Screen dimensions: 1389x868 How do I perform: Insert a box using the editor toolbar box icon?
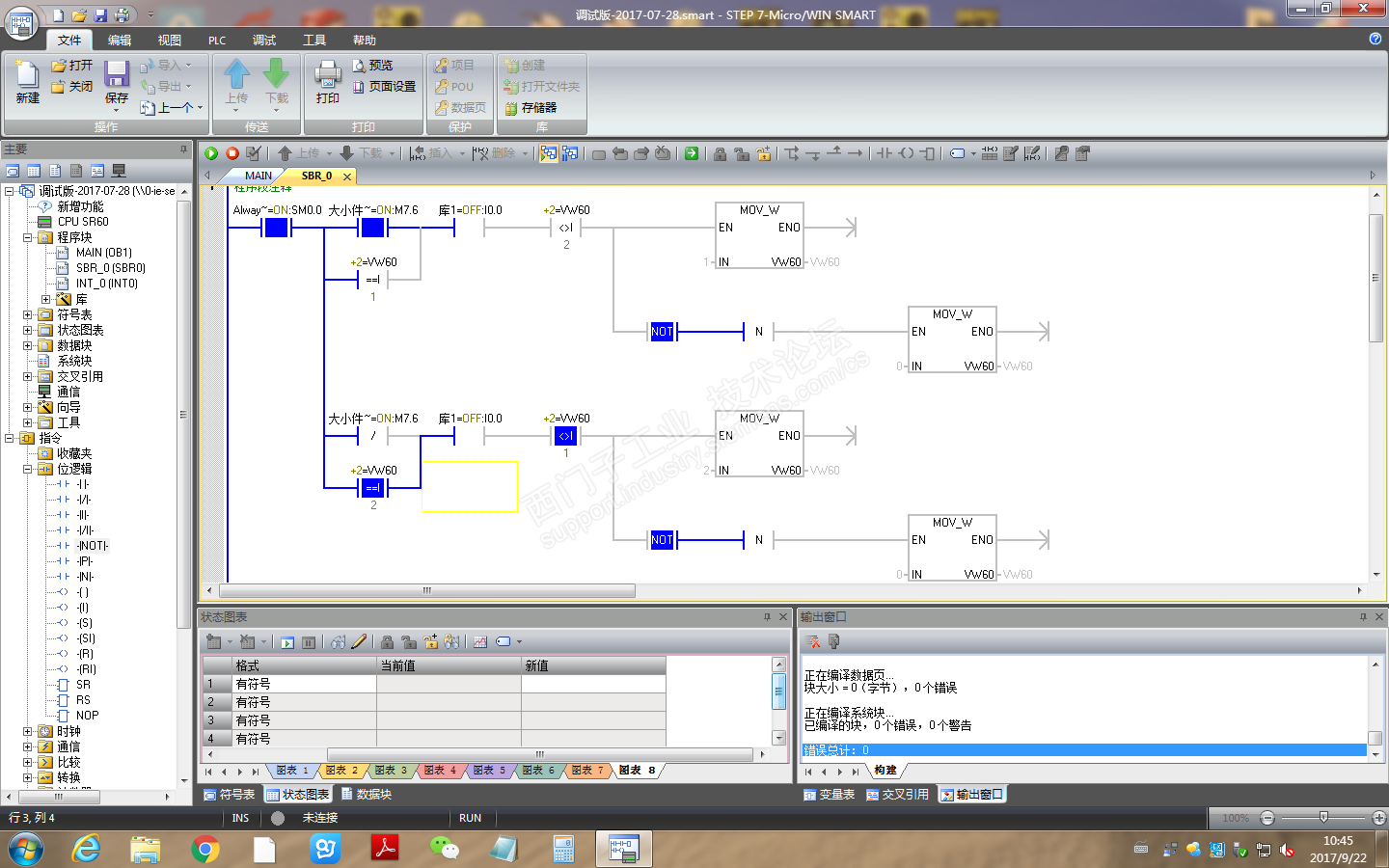click(x=927, y=153)
